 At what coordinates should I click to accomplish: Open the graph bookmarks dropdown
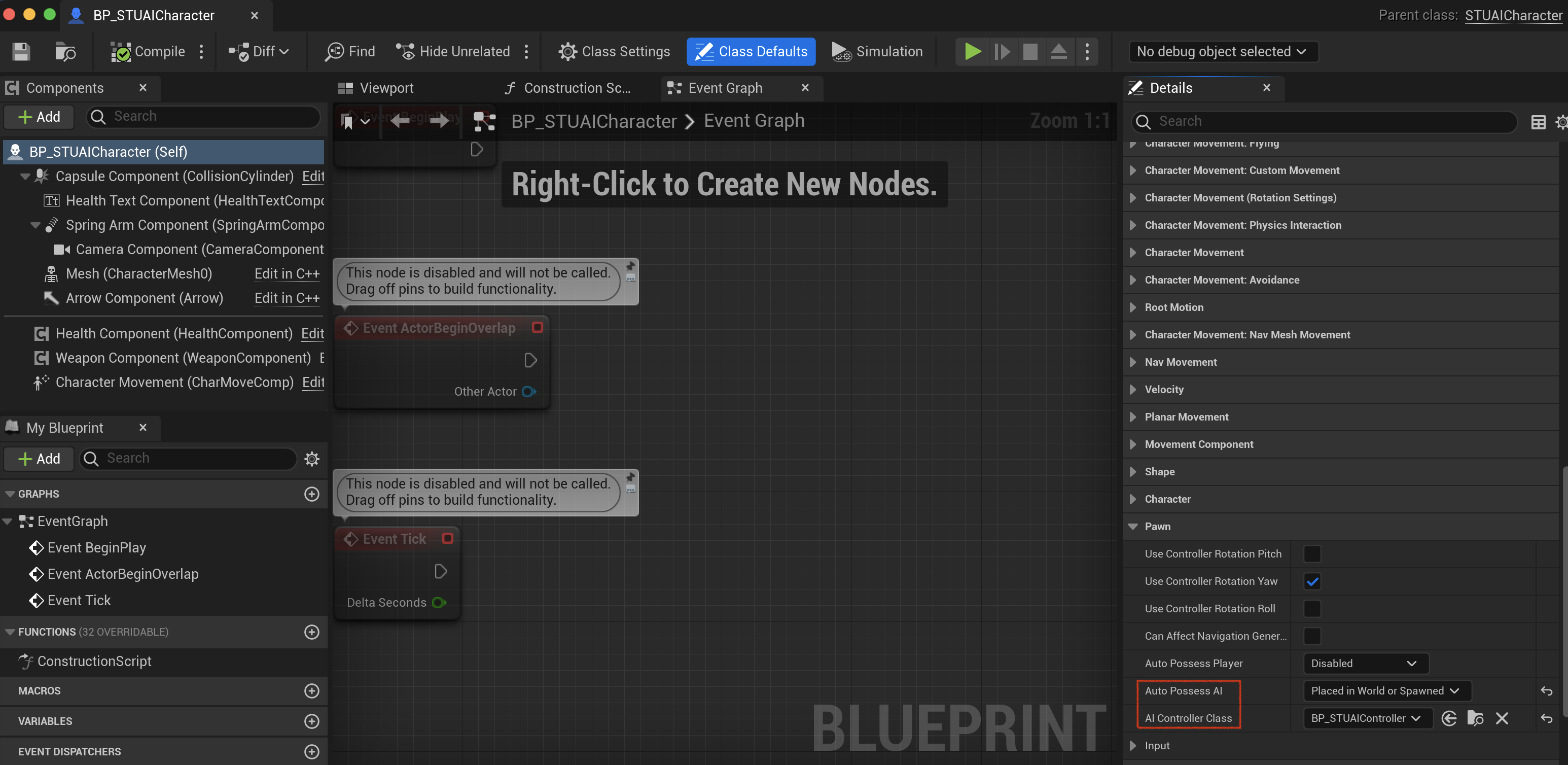click(x=355, y=121)
